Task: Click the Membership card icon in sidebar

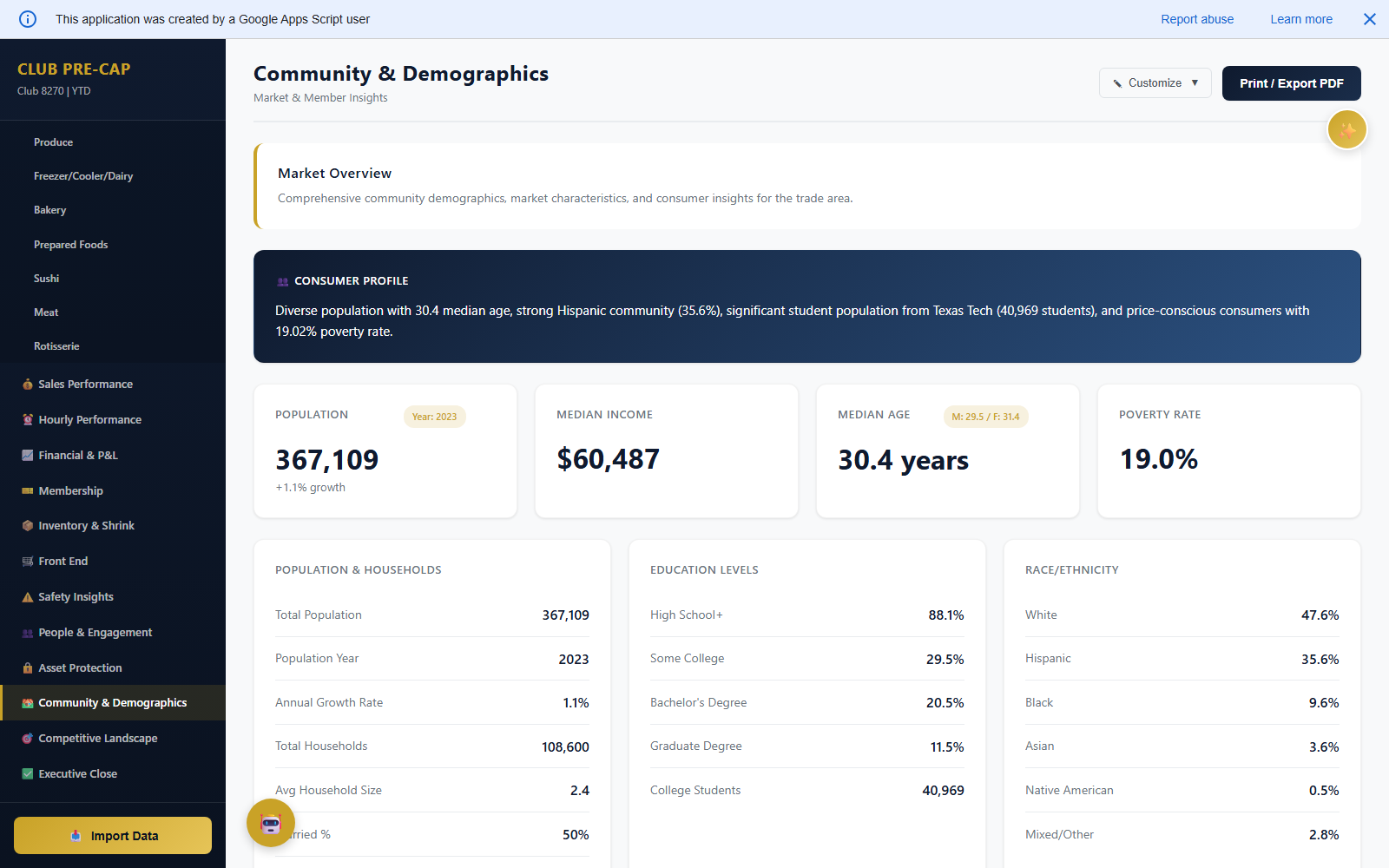Action: [28, 490]
